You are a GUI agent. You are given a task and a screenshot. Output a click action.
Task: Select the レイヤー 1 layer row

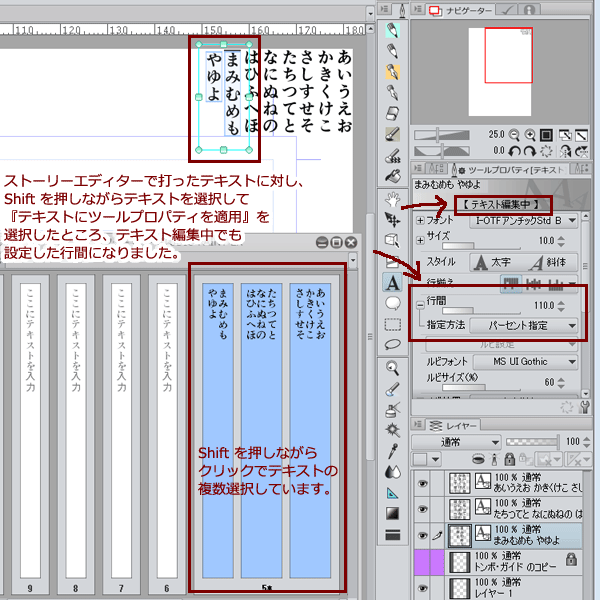pyautogui.click(x=515, y=588)
